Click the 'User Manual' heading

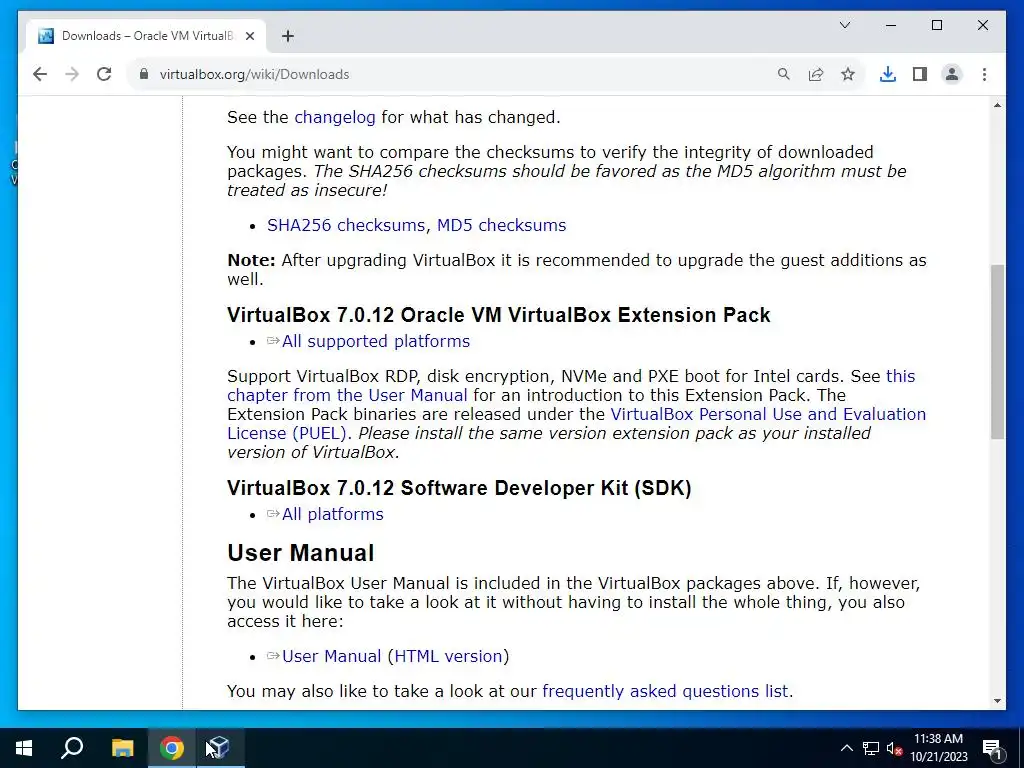tap(300, 553)
